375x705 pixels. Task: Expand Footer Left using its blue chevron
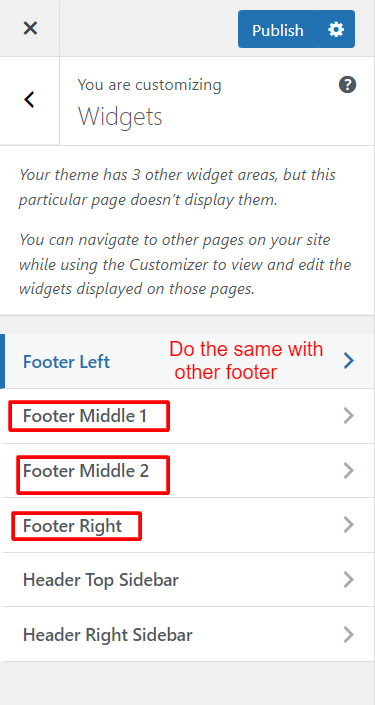pos(348,361)
